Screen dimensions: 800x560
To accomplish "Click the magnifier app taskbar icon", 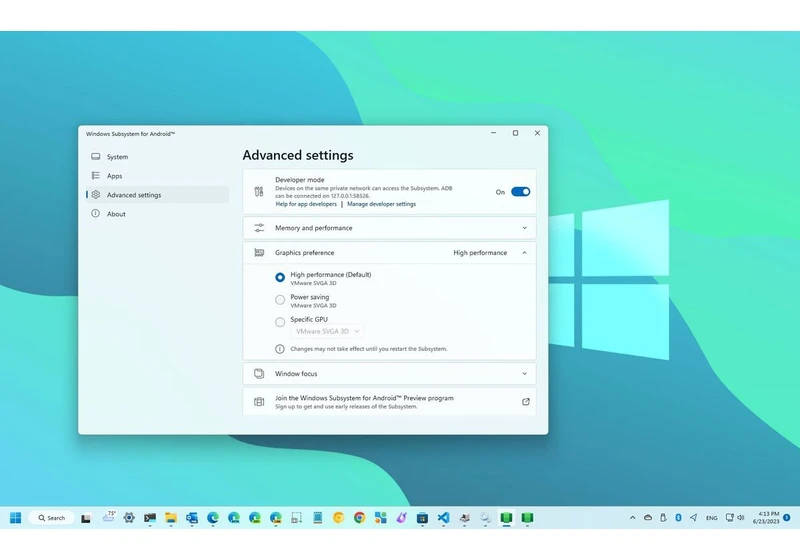I will (485, 518).
